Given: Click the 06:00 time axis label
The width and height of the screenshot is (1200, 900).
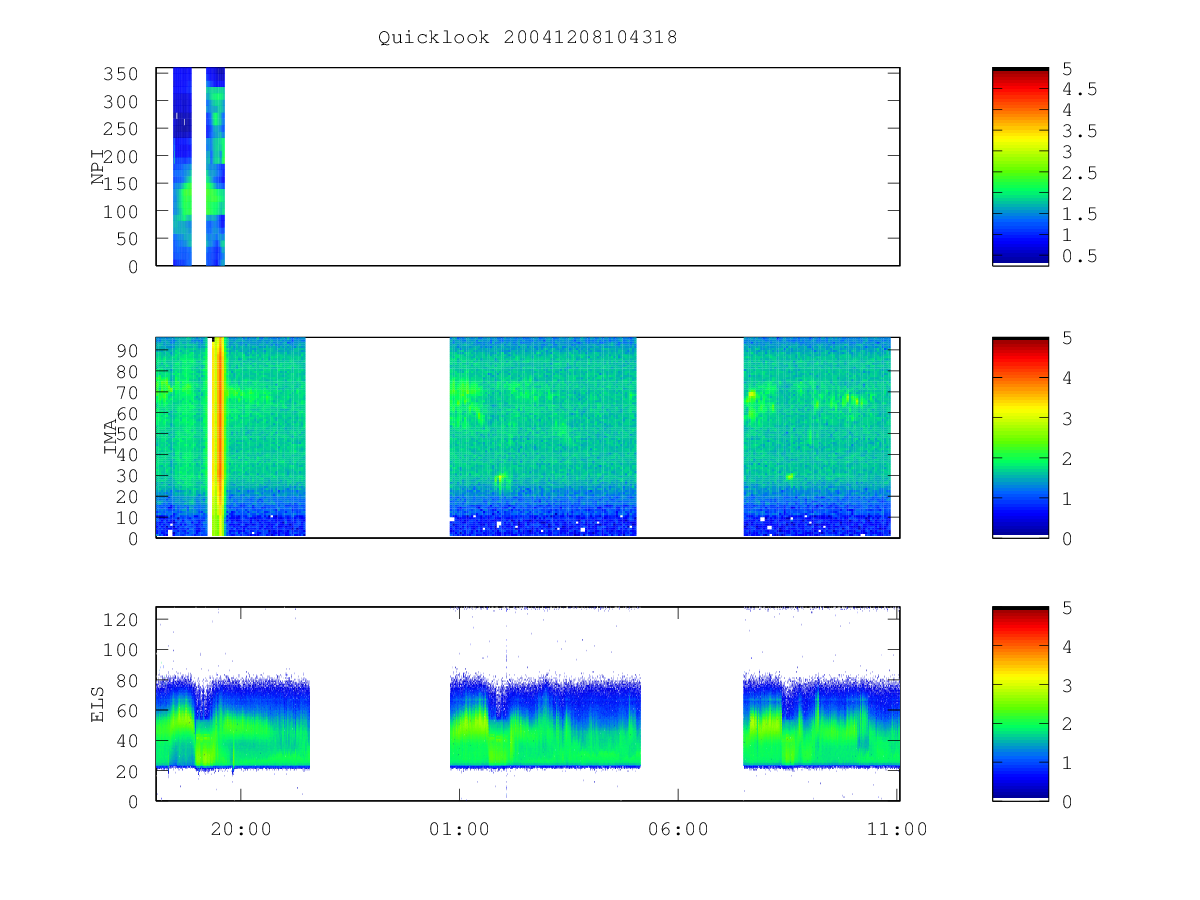Looking at the screenshot, I should pos(678,829).
